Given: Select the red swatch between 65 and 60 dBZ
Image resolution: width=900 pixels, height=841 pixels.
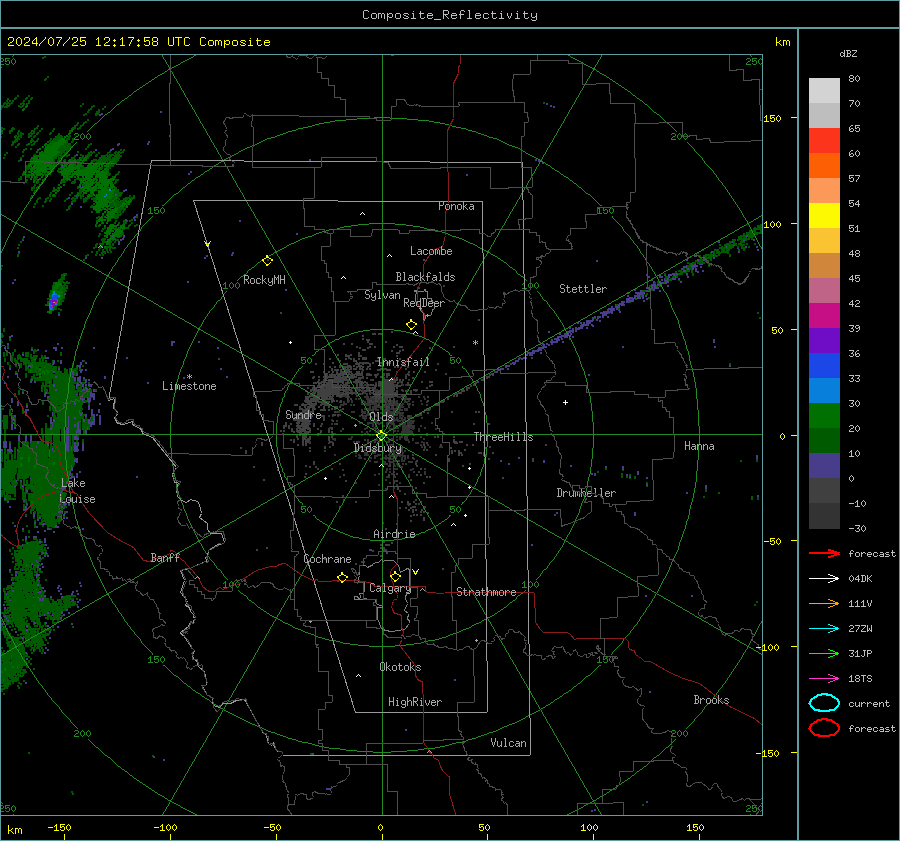Looking at the screenshot, I should point(824,141).
